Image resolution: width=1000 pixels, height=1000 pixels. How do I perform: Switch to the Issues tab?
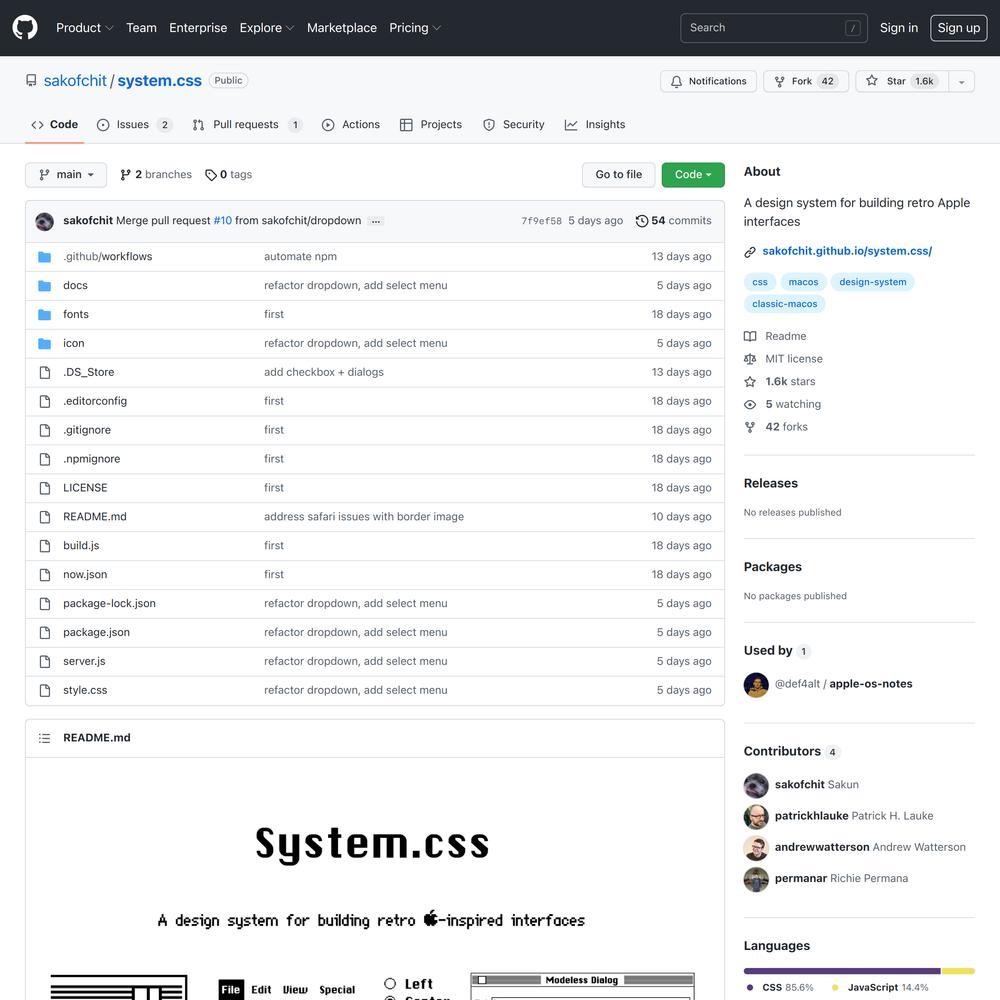click(135, 124)
